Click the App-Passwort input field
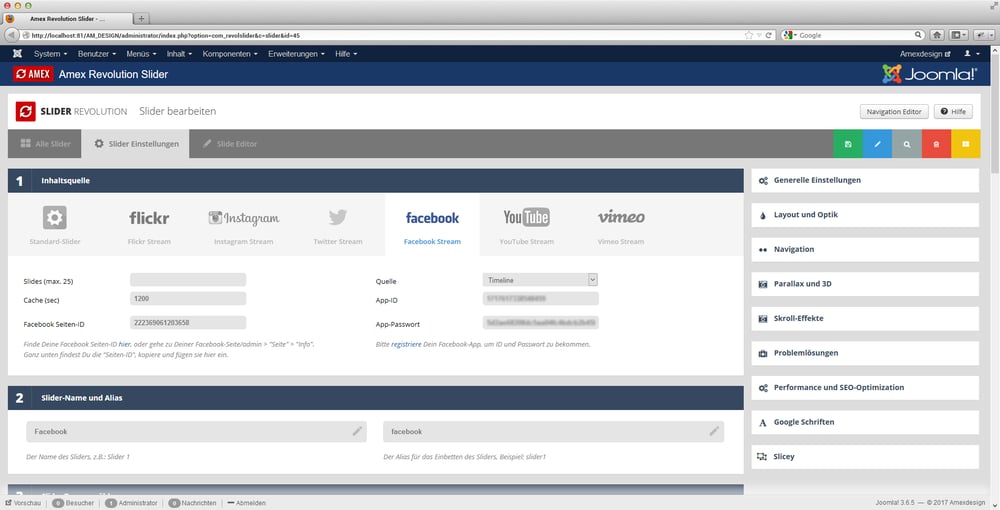This screenshot has height=510, width=1000. (x=540, y=323)
